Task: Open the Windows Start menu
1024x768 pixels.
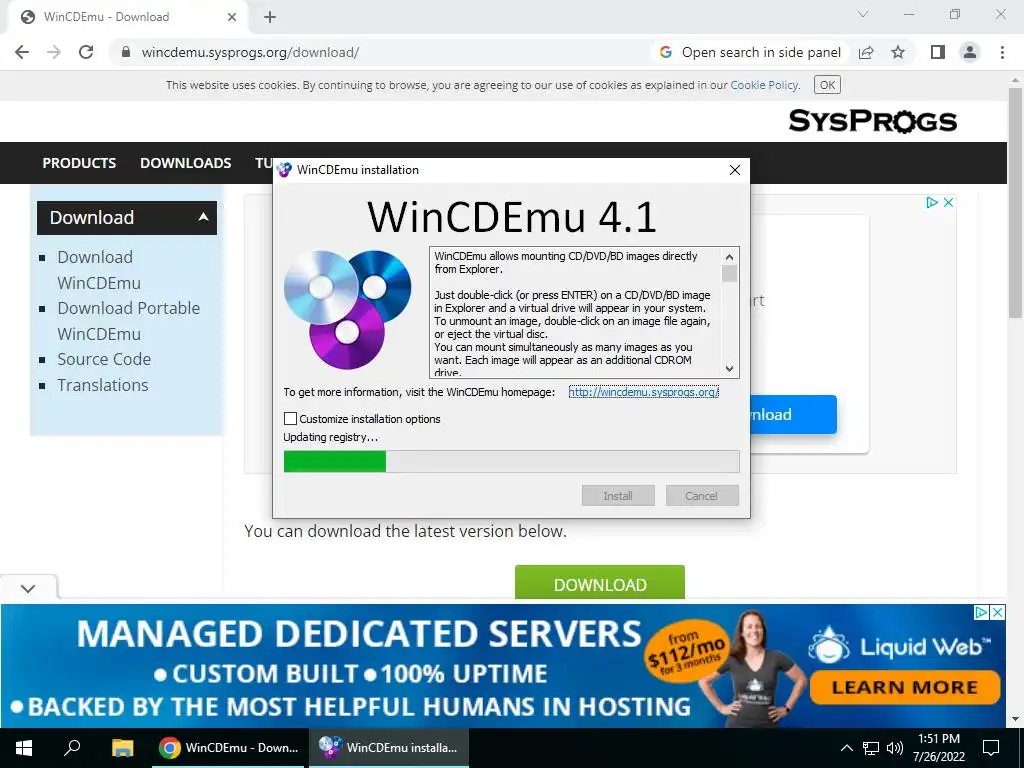Action: pos(24,748)
